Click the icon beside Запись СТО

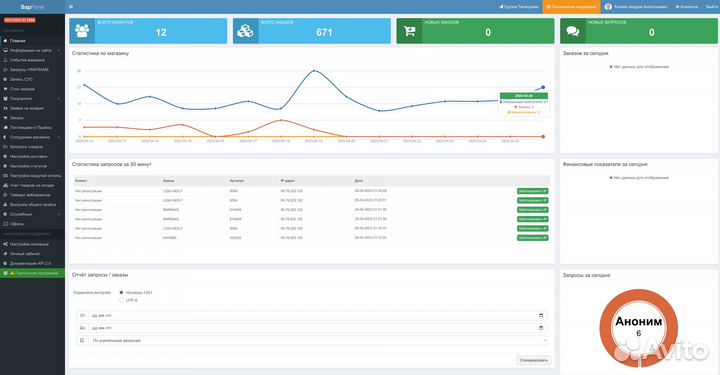point(6,79)
